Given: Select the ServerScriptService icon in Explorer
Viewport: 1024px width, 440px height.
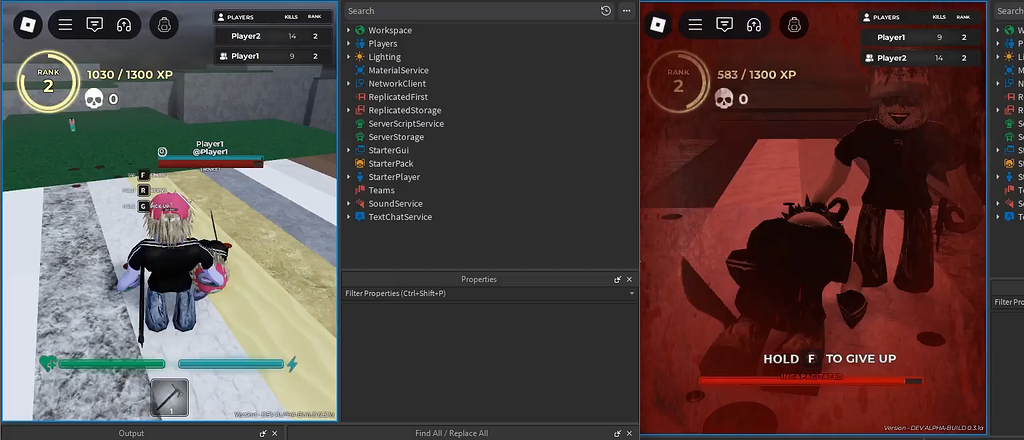Looking at the screenshot, I should [x=360, y=123].
